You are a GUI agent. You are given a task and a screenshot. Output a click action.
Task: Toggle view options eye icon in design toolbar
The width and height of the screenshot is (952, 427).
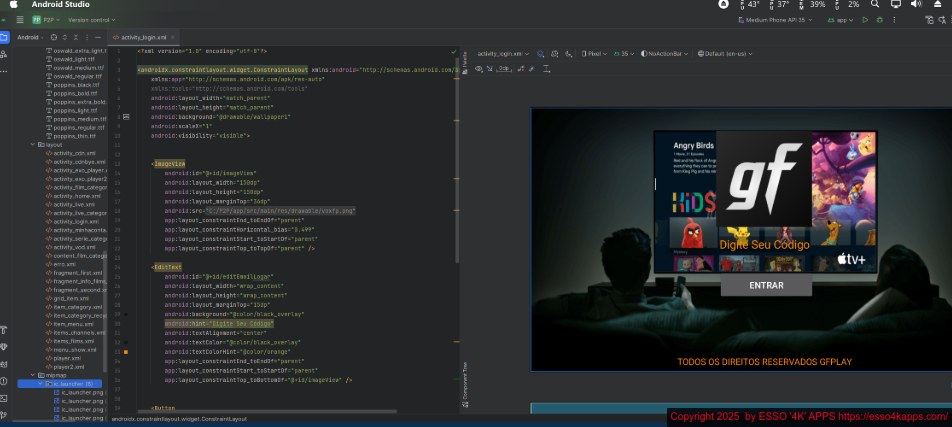click(478, 69)
